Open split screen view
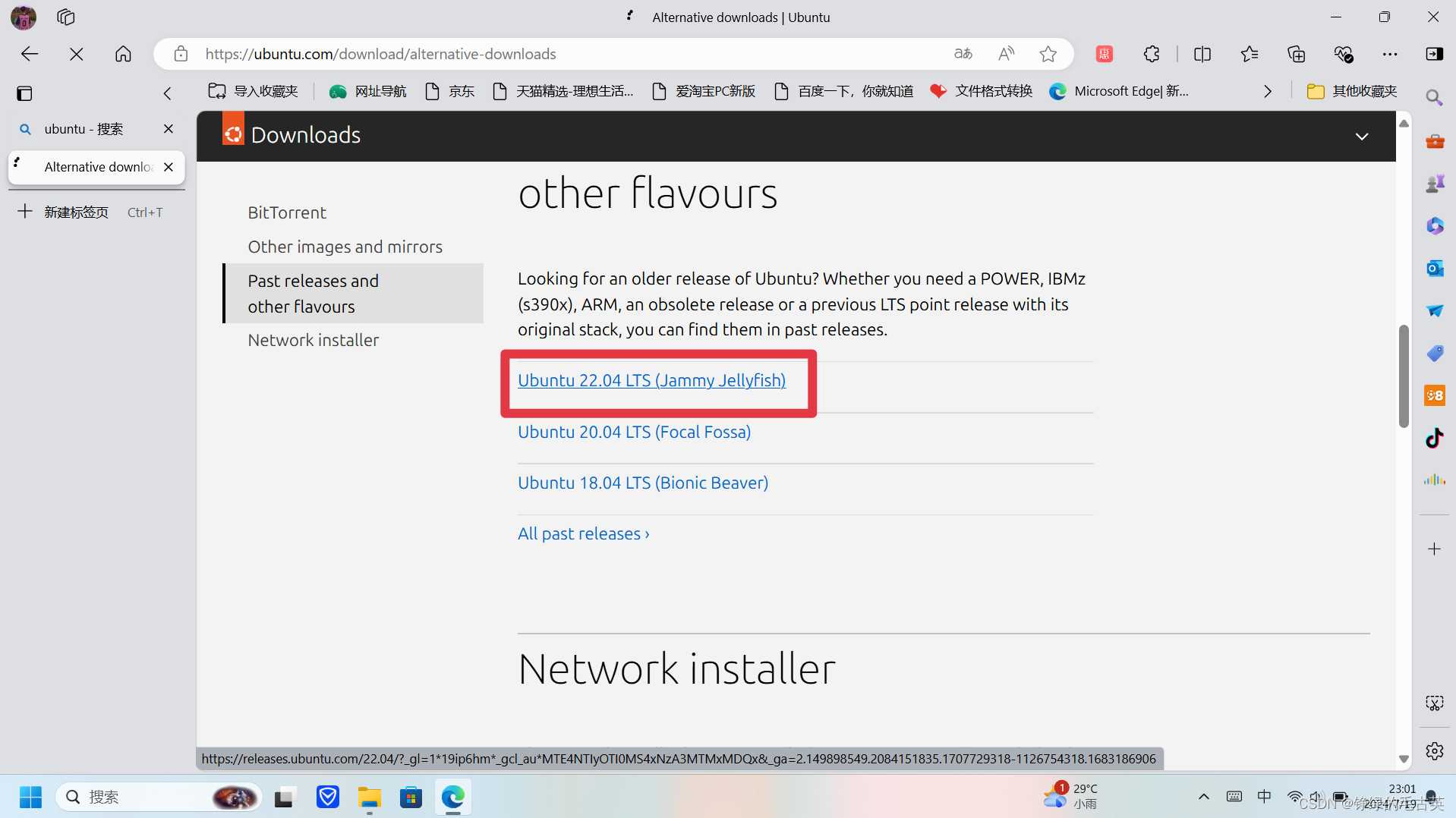Image resolution: width=1456 pixels, height=818 pixels. tap(1202, 54)
